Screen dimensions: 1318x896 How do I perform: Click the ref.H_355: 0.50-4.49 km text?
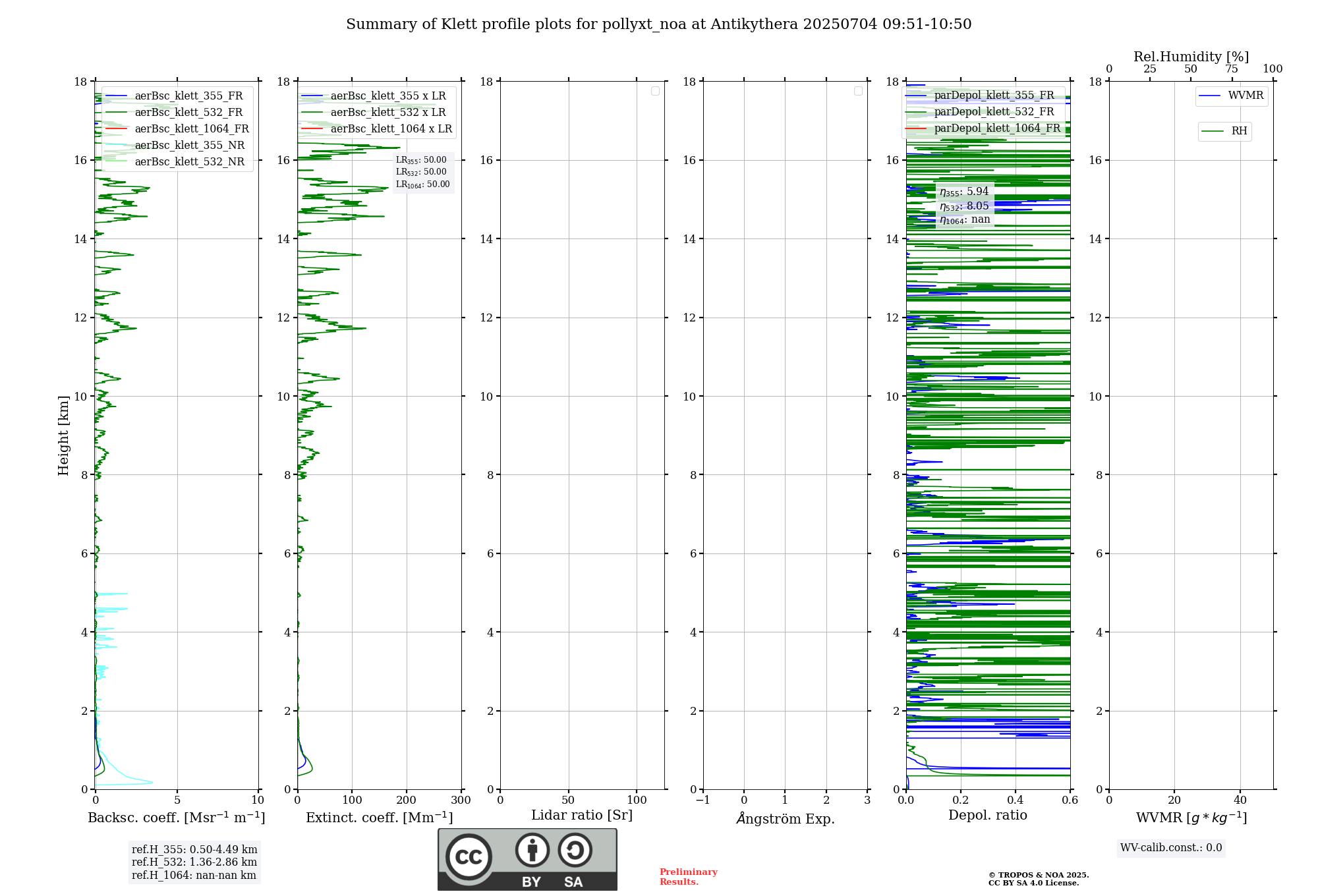194,850
